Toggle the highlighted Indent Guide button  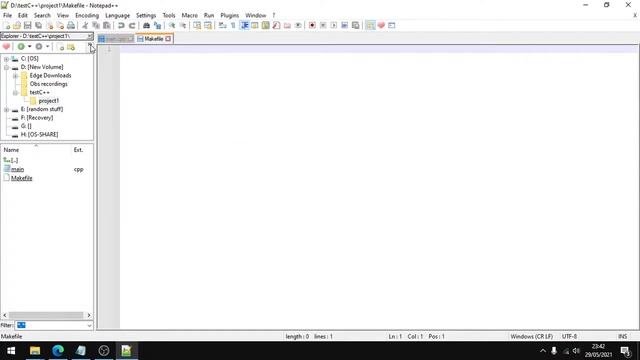point(244,25)
